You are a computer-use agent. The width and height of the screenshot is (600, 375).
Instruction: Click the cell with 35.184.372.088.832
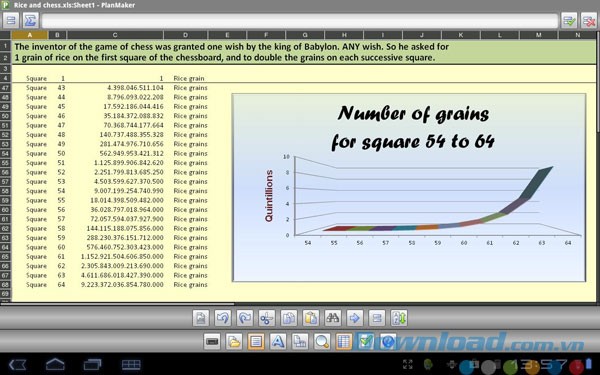pos(115,116)
